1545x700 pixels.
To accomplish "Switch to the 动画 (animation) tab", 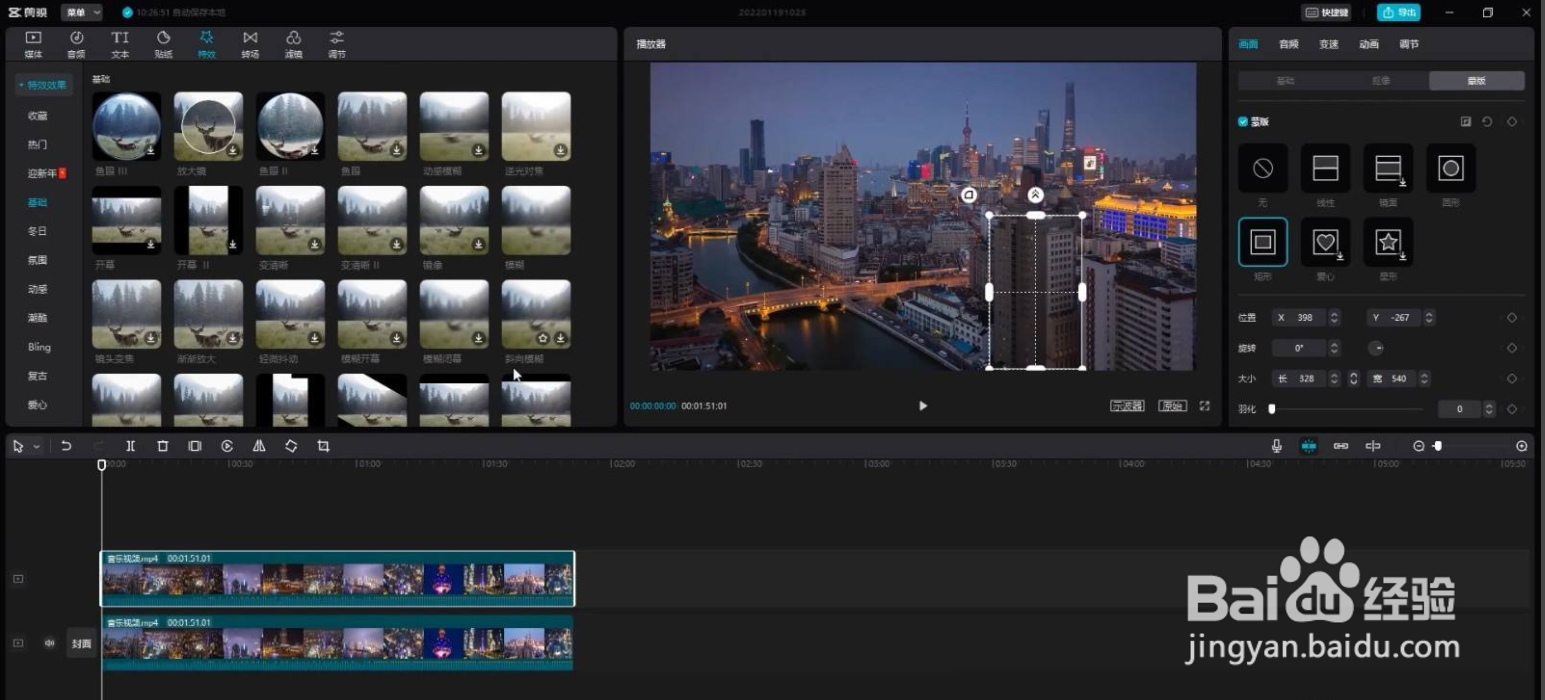I will click(x=1369, y=44).
